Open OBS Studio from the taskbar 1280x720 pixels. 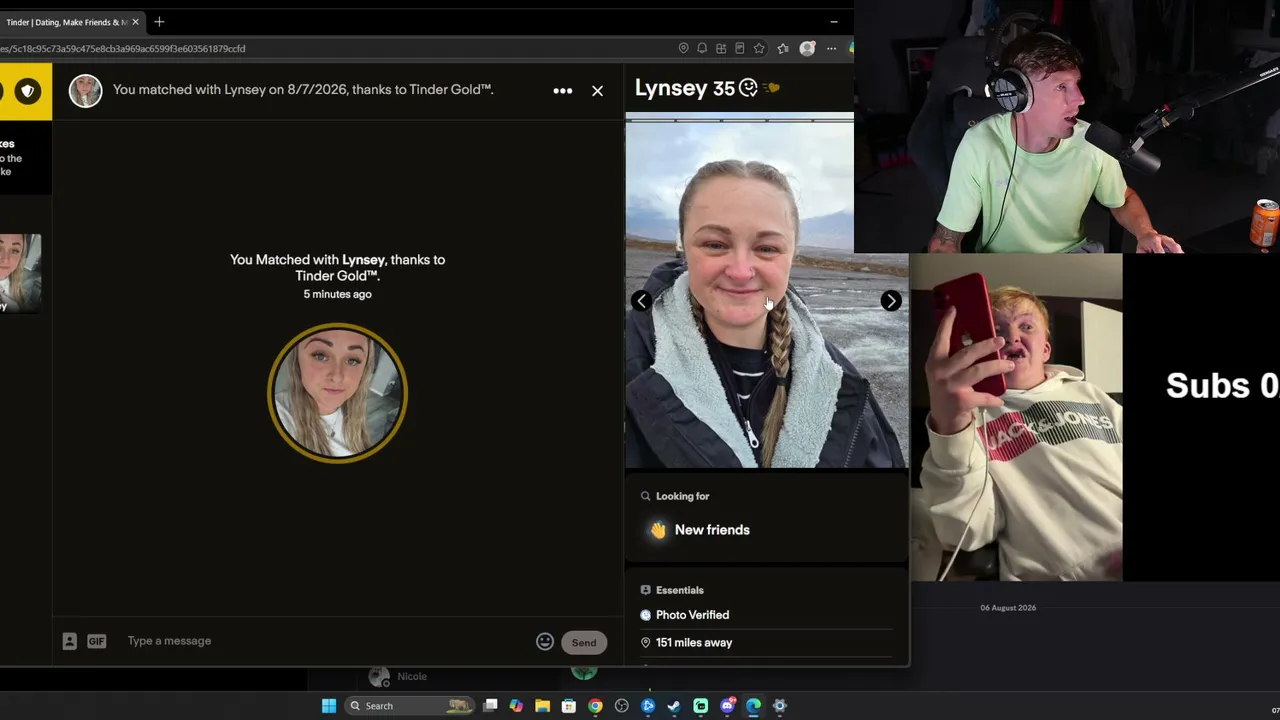622,706
